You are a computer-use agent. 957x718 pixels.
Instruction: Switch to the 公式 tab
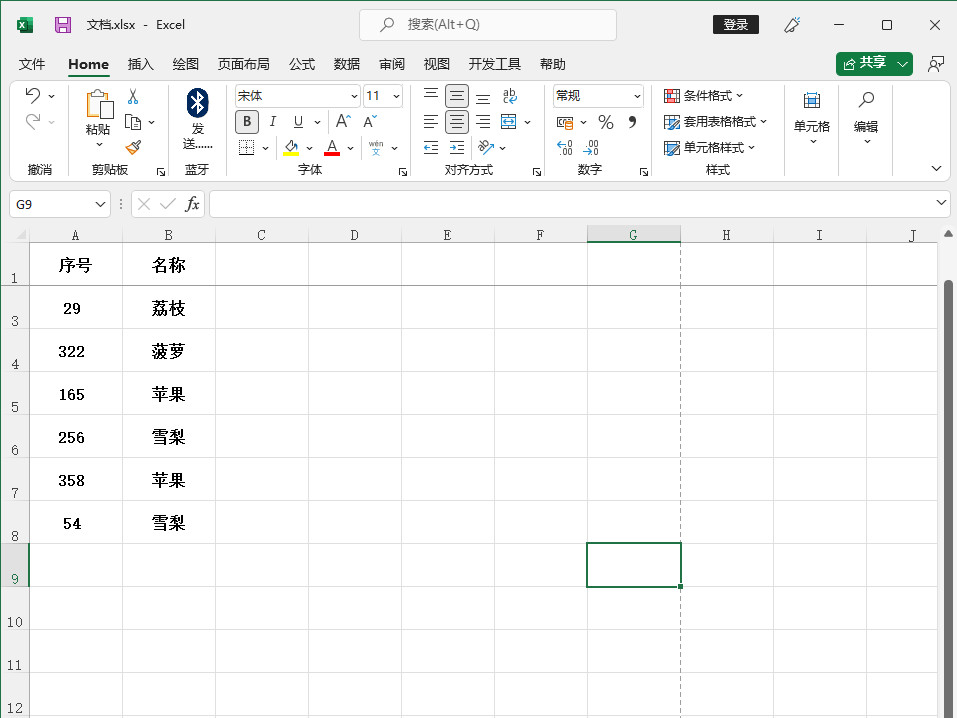coord(302,64)
